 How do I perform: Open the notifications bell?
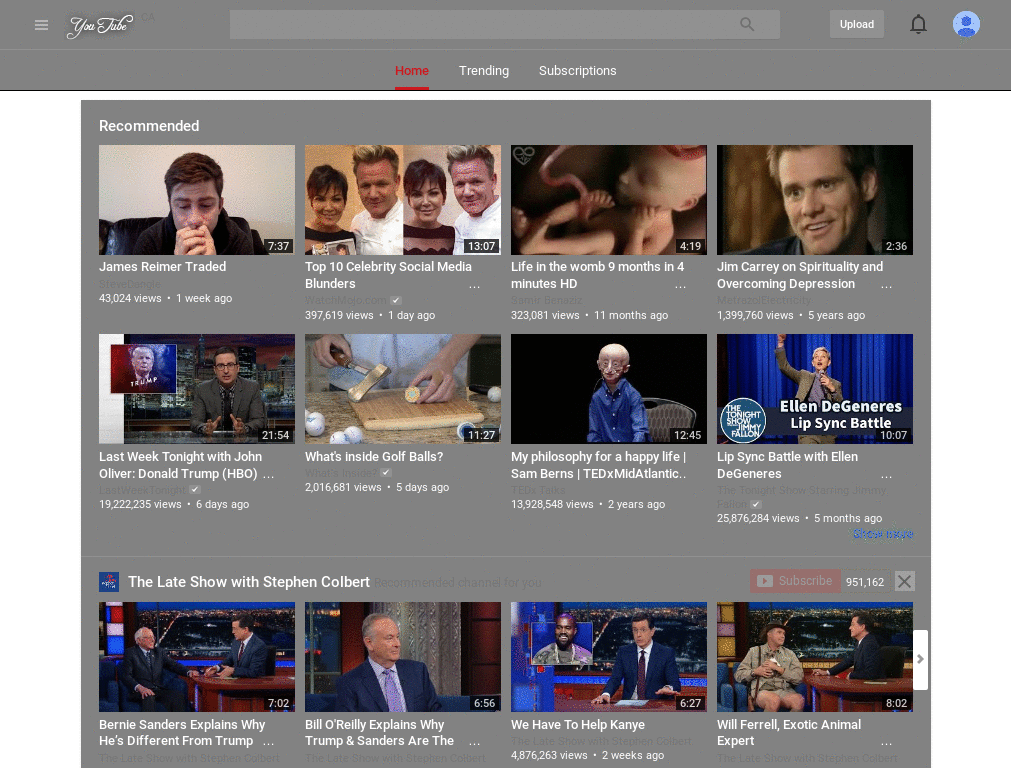(x=918, y=24)
